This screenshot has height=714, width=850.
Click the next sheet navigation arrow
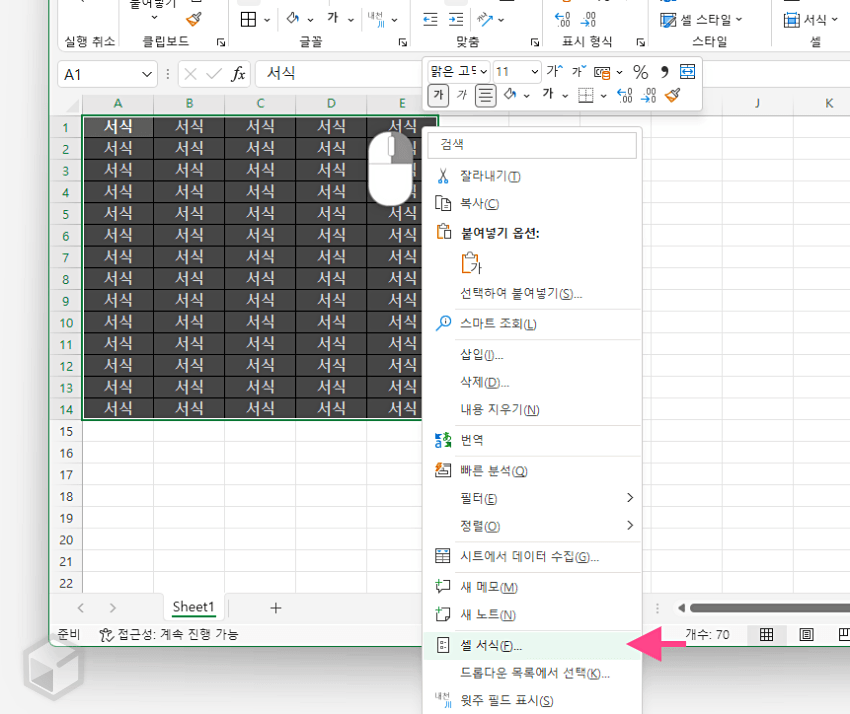[112, 608]
